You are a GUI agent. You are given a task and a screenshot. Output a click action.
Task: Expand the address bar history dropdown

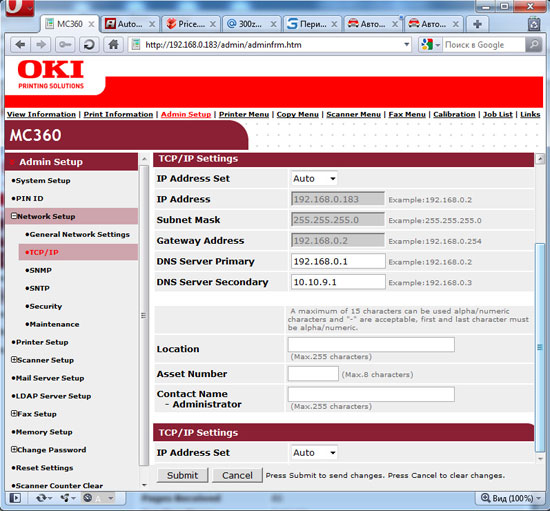[406, 45]
